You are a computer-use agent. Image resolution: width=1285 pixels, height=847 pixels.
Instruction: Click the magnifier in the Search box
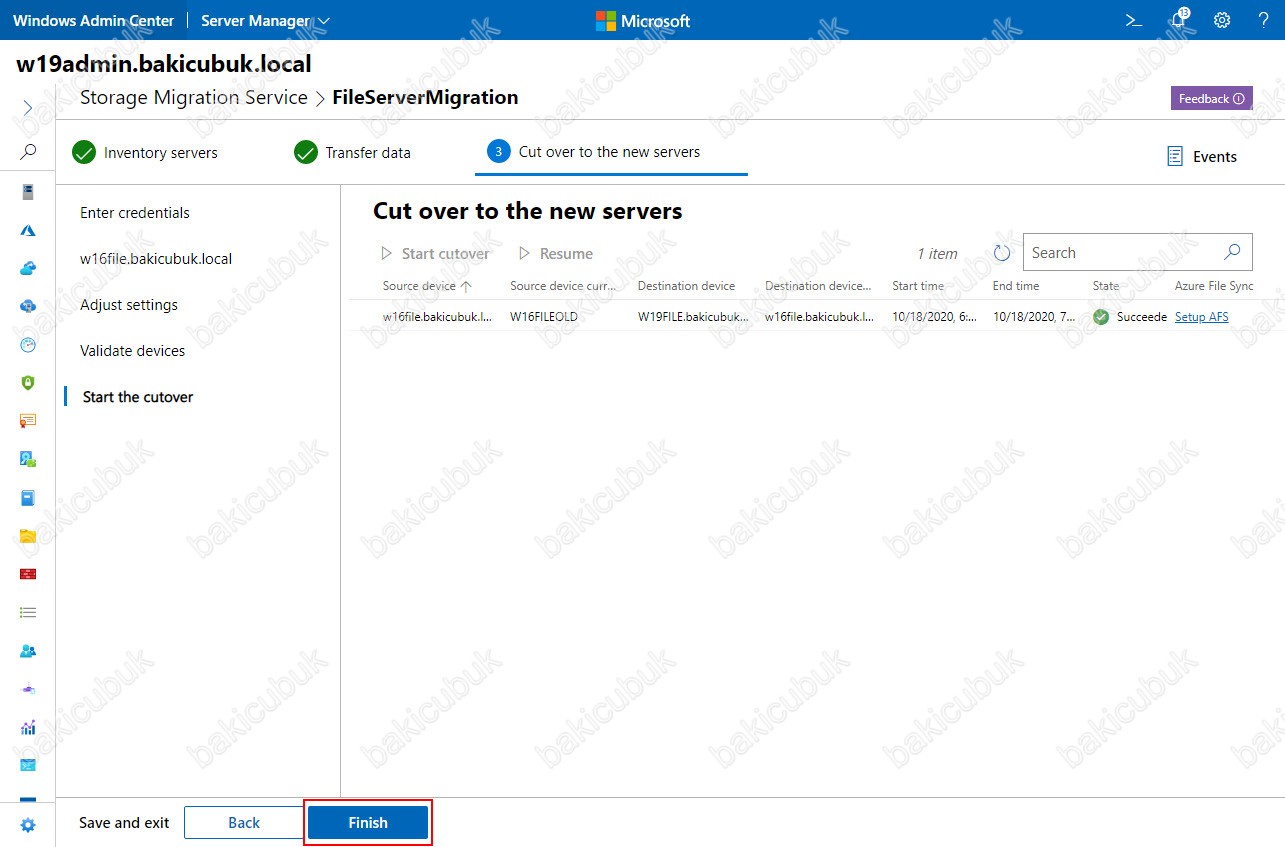[x=1232, y=252]
